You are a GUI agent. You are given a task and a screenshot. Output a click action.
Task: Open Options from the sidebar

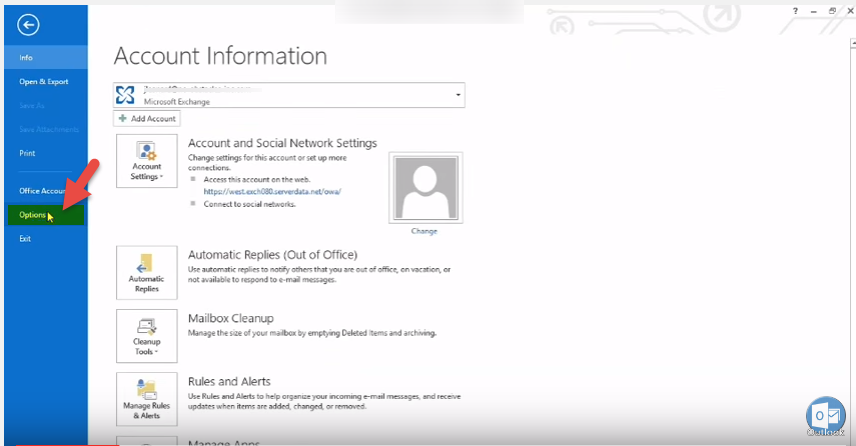pyautogui.click(x=46, y=215)
